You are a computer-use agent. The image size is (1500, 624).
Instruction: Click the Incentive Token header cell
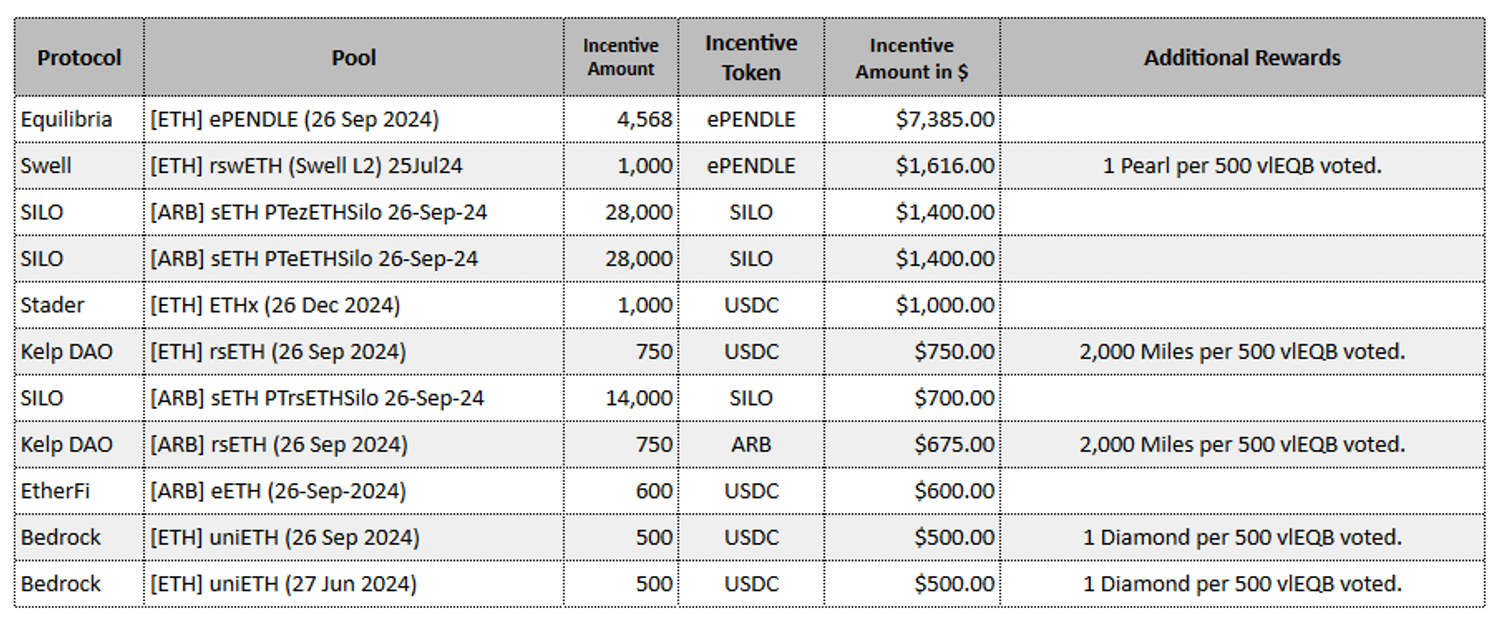(751, 58)
